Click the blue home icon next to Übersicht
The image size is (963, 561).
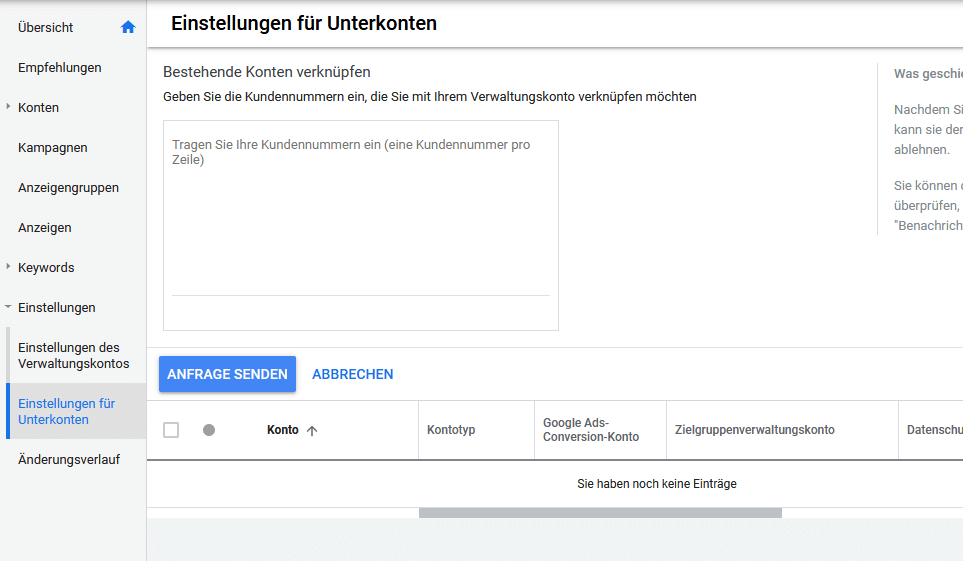(128, 28)
